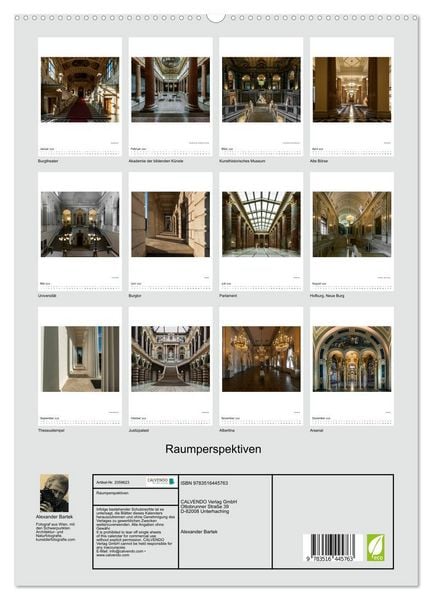
Task: Click the Alexander Bartek name under portrait
Action: point(54,517)
